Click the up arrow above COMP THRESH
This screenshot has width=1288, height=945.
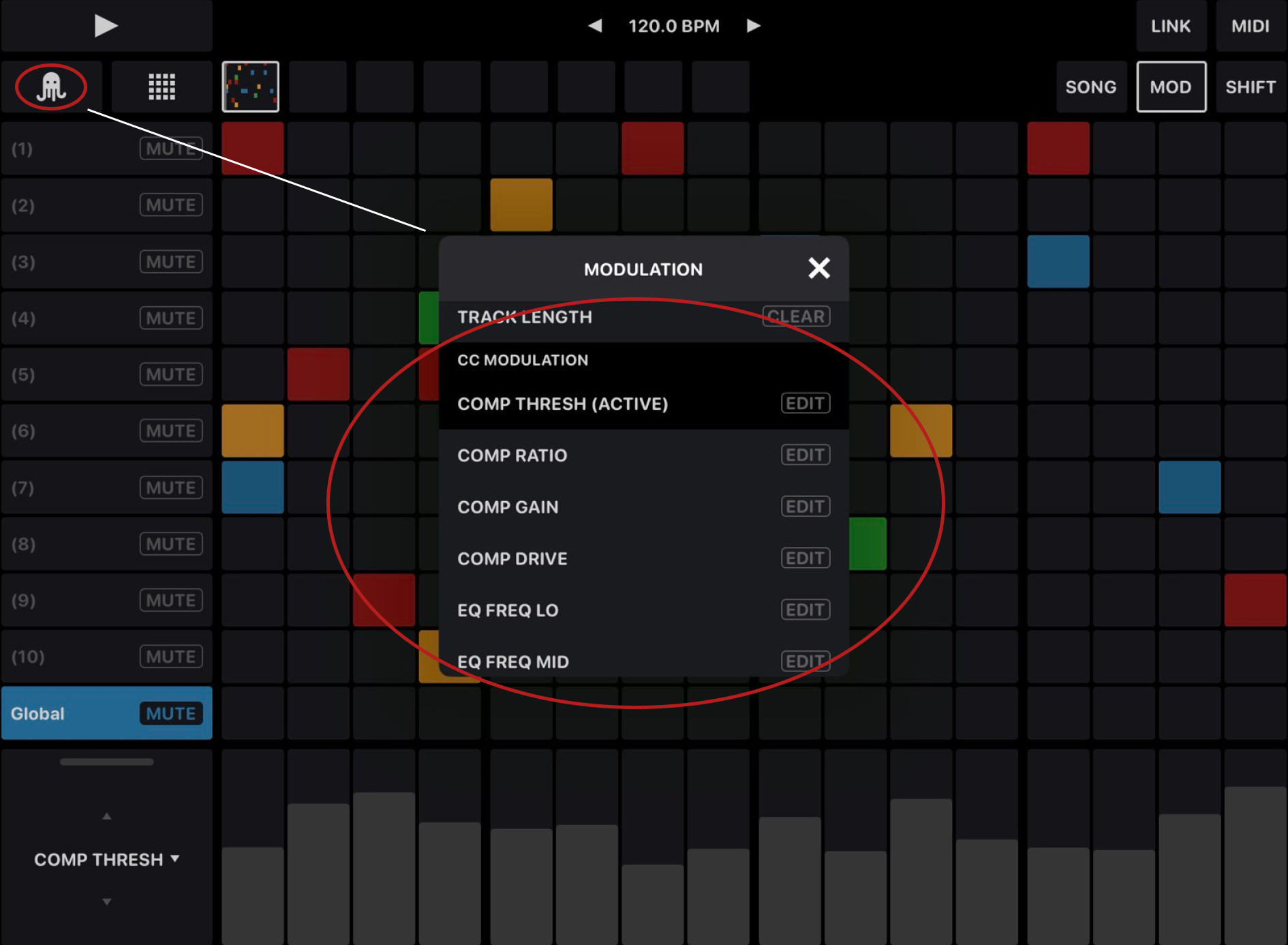point(106,815)
